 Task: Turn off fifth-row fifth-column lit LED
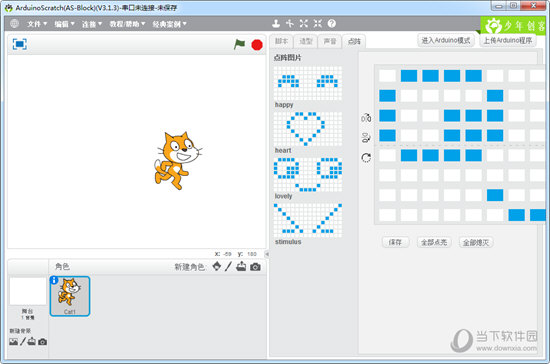[x=474, y=155]
